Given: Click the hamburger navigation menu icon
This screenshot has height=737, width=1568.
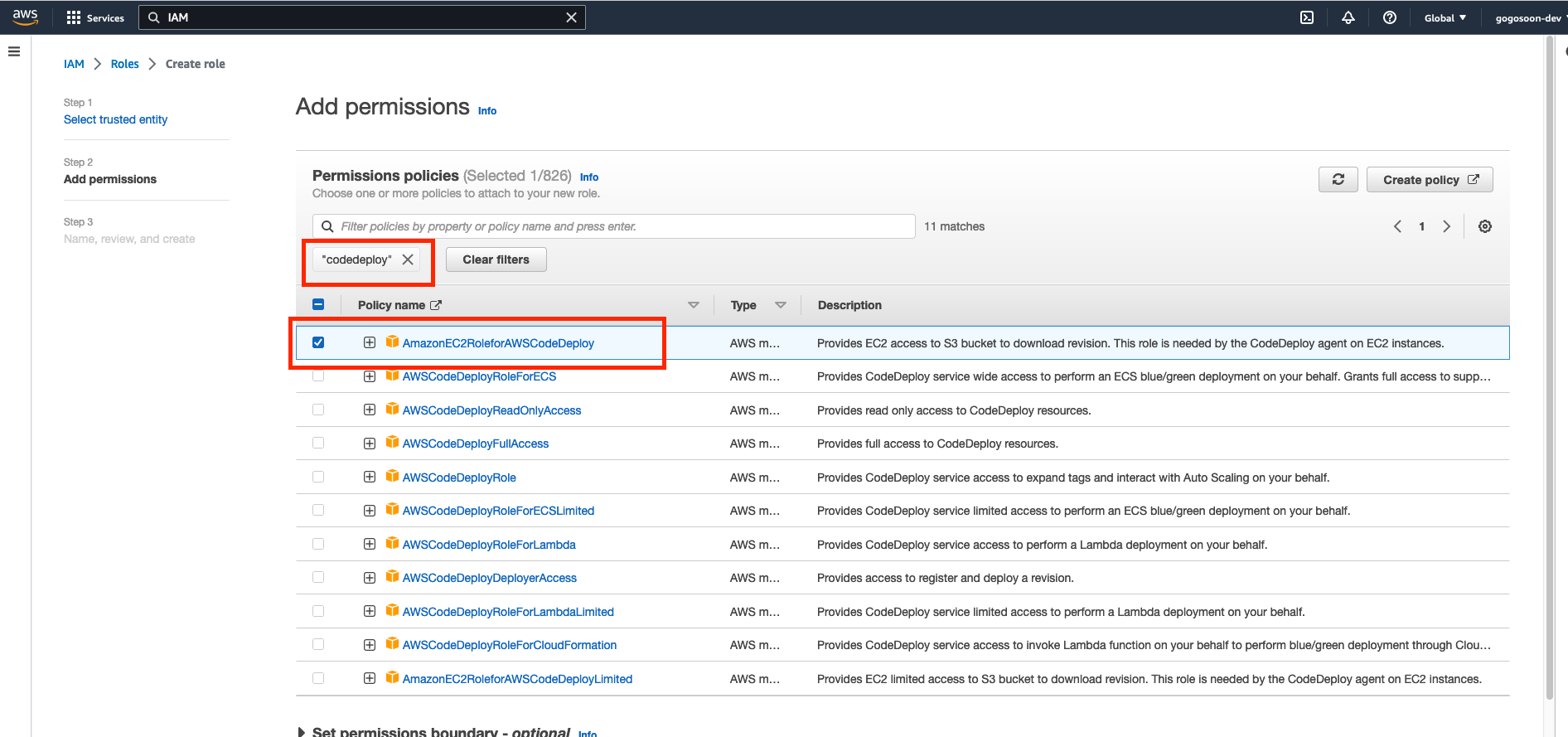Looking at the screenshot, I should 14,51.
